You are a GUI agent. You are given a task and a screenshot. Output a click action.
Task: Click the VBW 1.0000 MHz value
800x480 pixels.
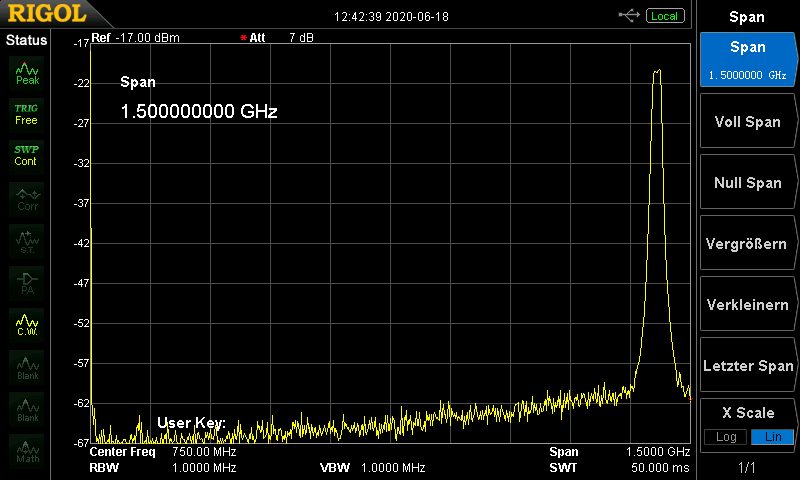393,467
